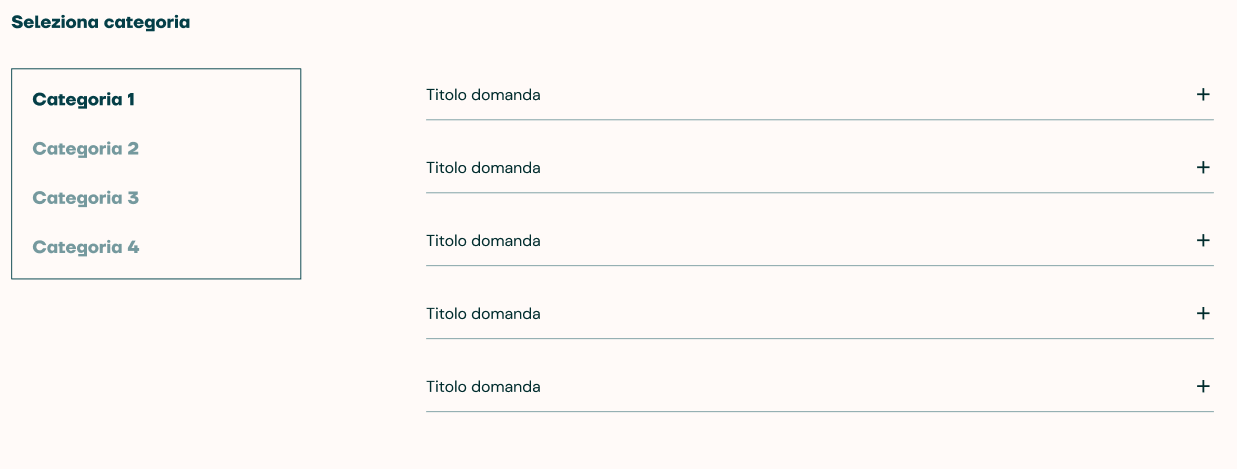The width and height of the screenshot is (1237, 469).
Task: Expand the fifth question's plus icon
Action: 1203,387
